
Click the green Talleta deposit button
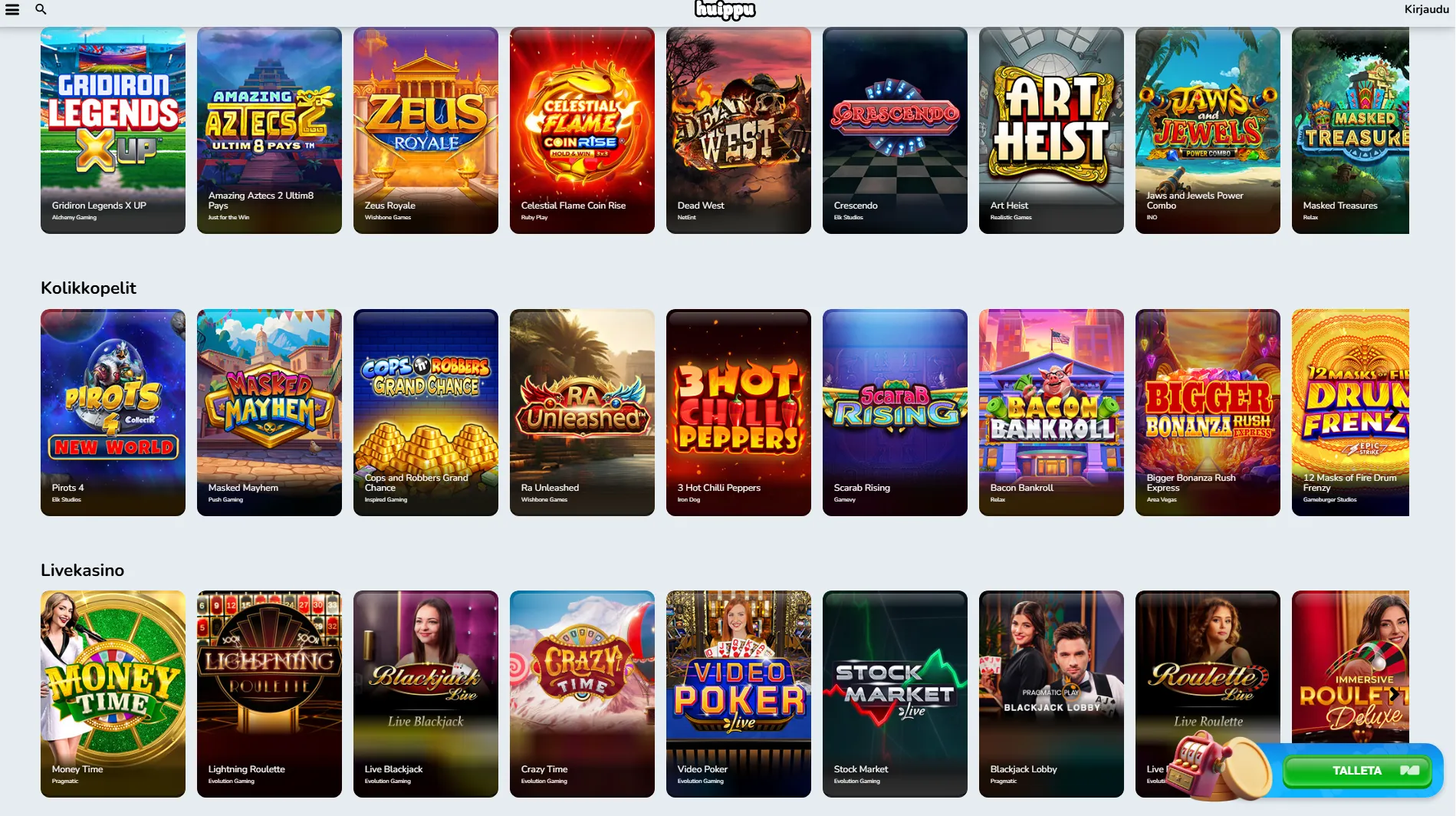pos(1357,771)
